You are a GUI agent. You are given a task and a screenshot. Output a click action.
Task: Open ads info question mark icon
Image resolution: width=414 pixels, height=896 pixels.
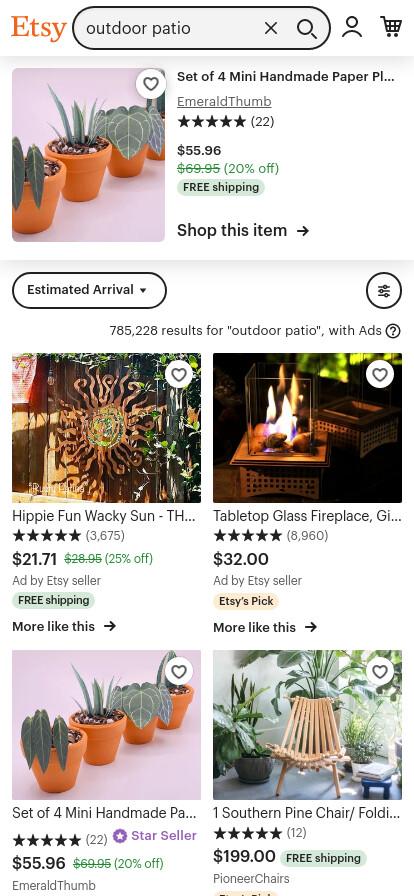tap(393, 331)
